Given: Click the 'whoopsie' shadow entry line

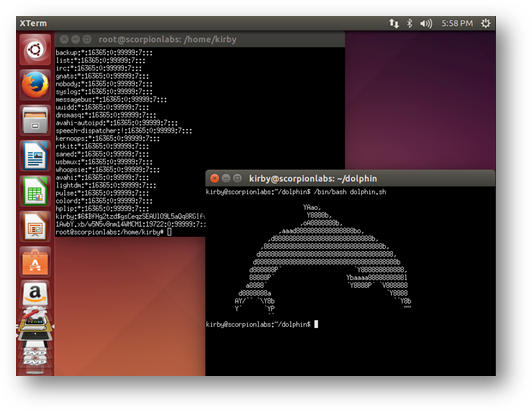Looking at the screenshot, I should point(107,169).
